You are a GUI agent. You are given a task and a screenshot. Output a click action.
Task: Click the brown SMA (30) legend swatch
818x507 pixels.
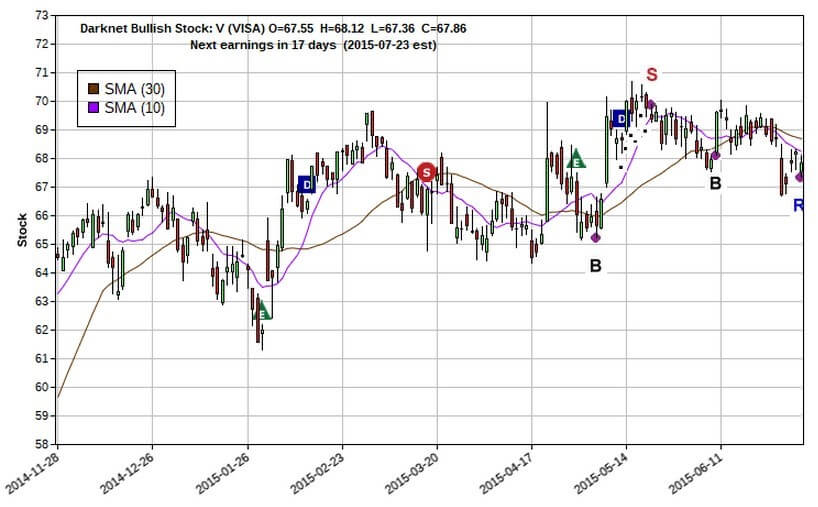click(x=95, y=89)
